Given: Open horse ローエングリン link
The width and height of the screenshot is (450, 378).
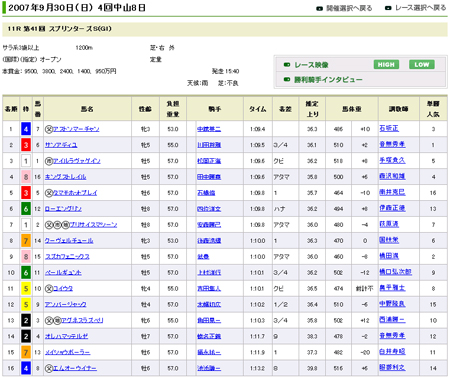Looking at the screenshot, I should point(63,209).
